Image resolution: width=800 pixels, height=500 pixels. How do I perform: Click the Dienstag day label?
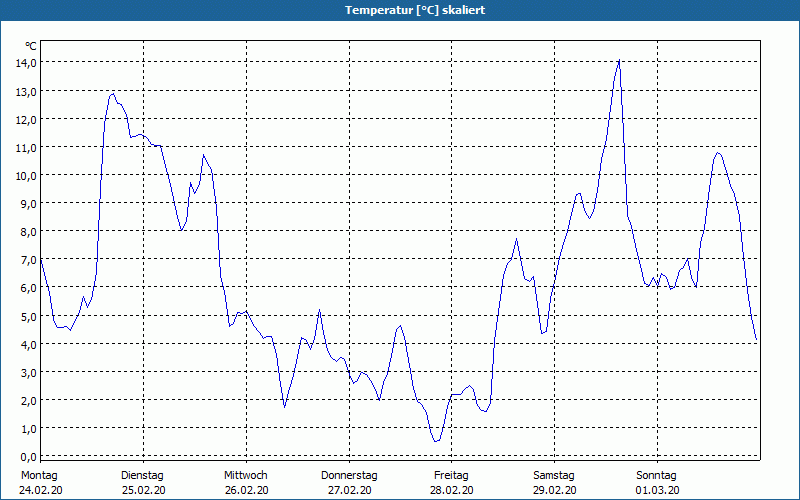coord(142,475)
